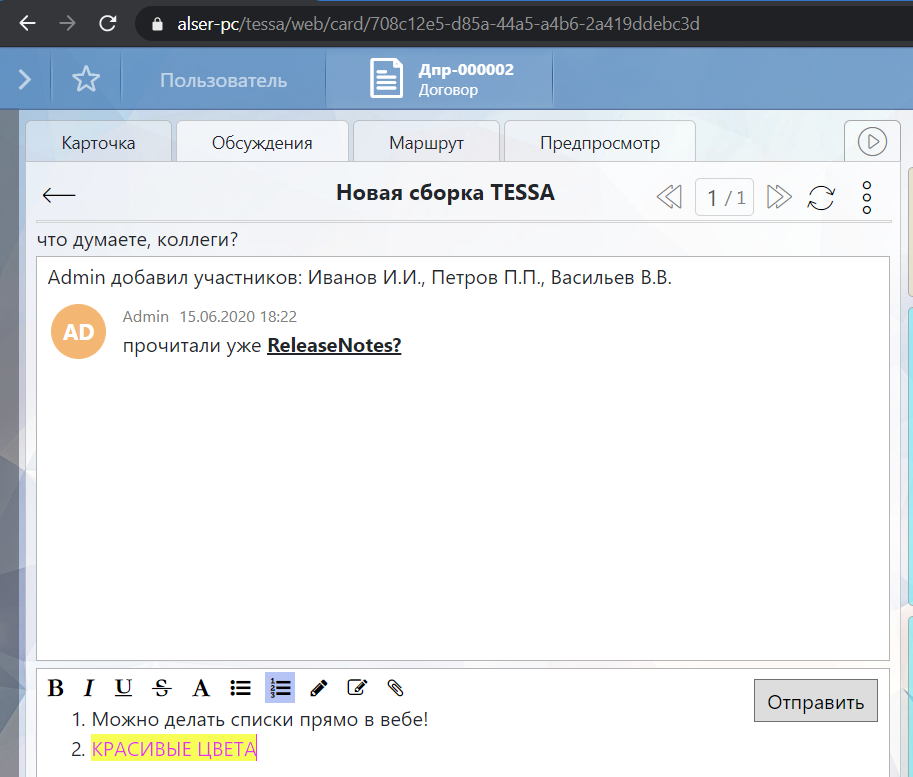
Task: Click the edit-in-window pencil icon
Action: pyautogui.click(x=357, y=687)
